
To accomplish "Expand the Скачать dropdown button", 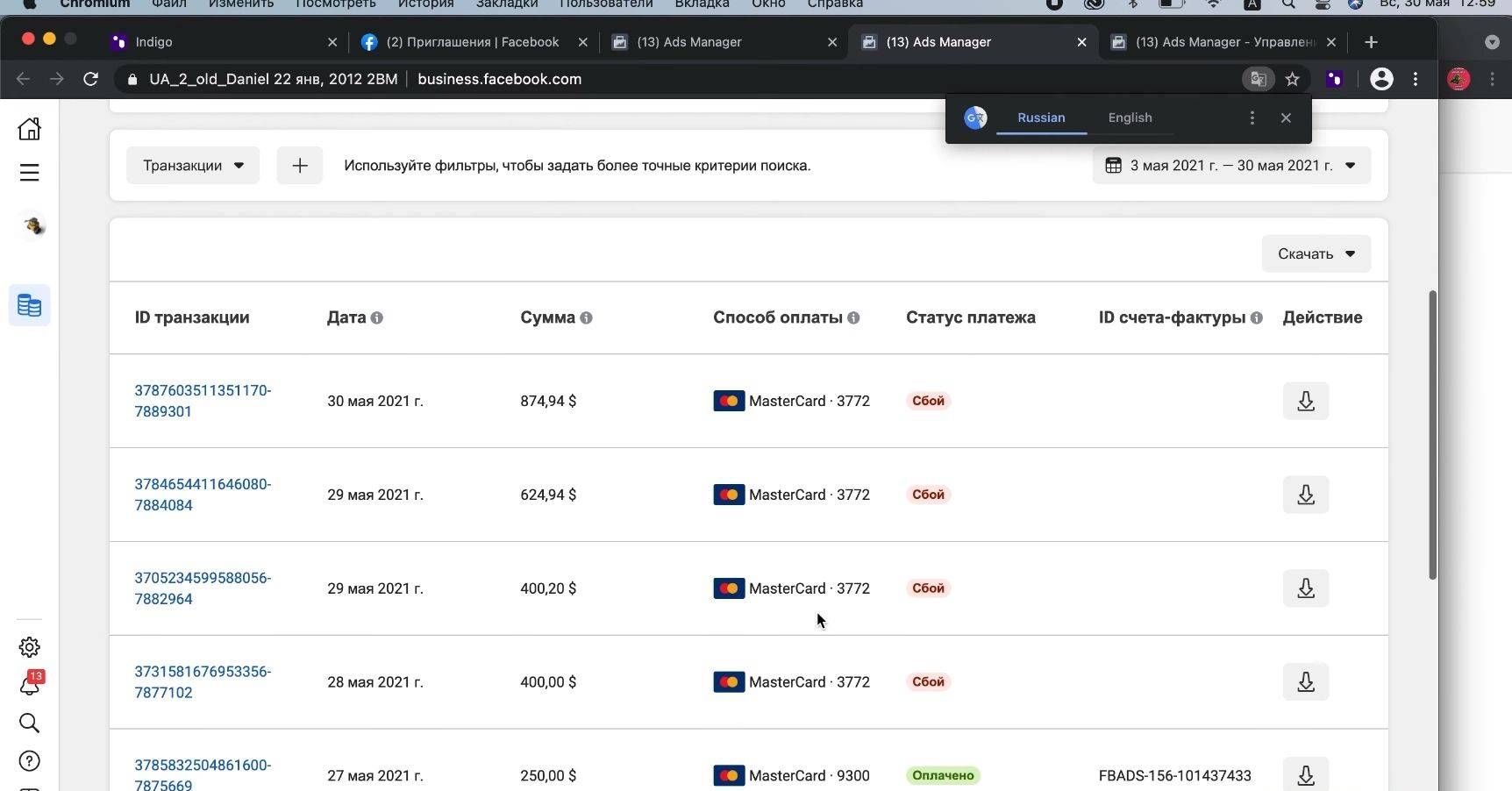I will point(1316,254).
